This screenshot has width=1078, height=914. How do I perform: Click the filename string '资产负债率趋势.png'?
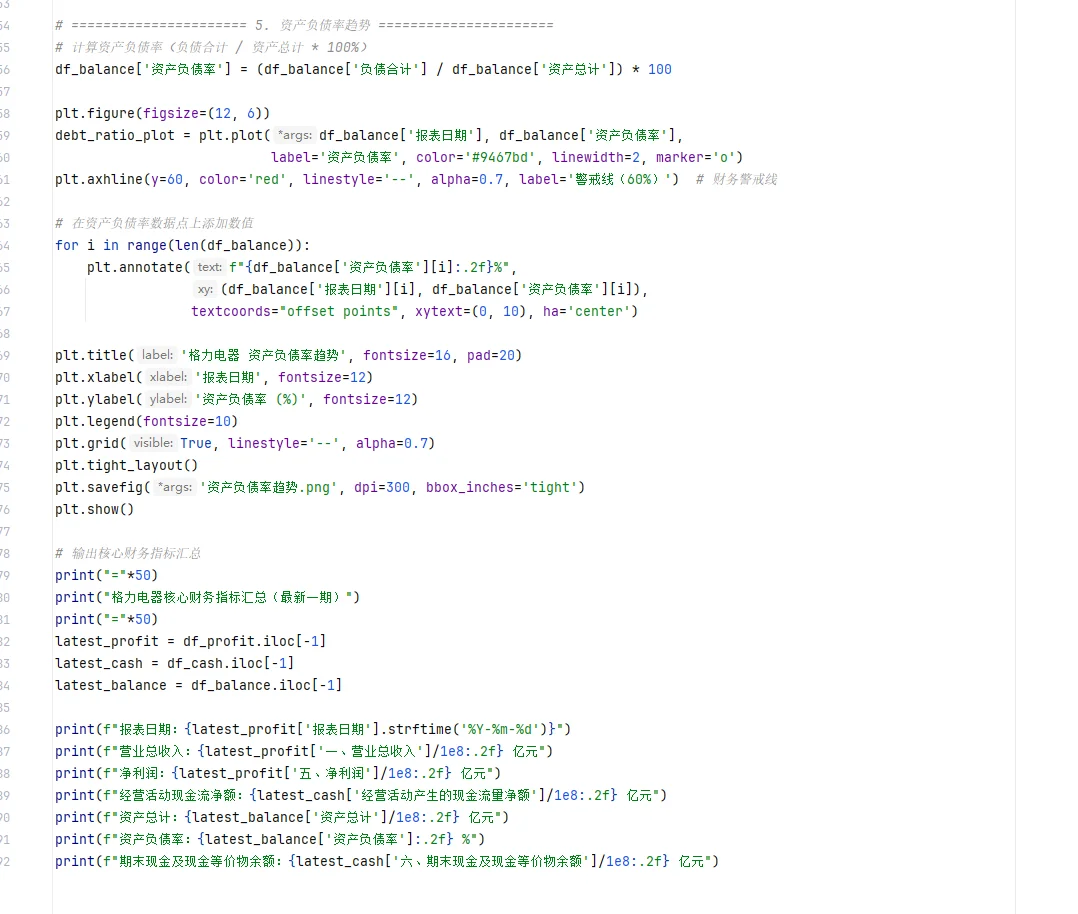[269, 488]
